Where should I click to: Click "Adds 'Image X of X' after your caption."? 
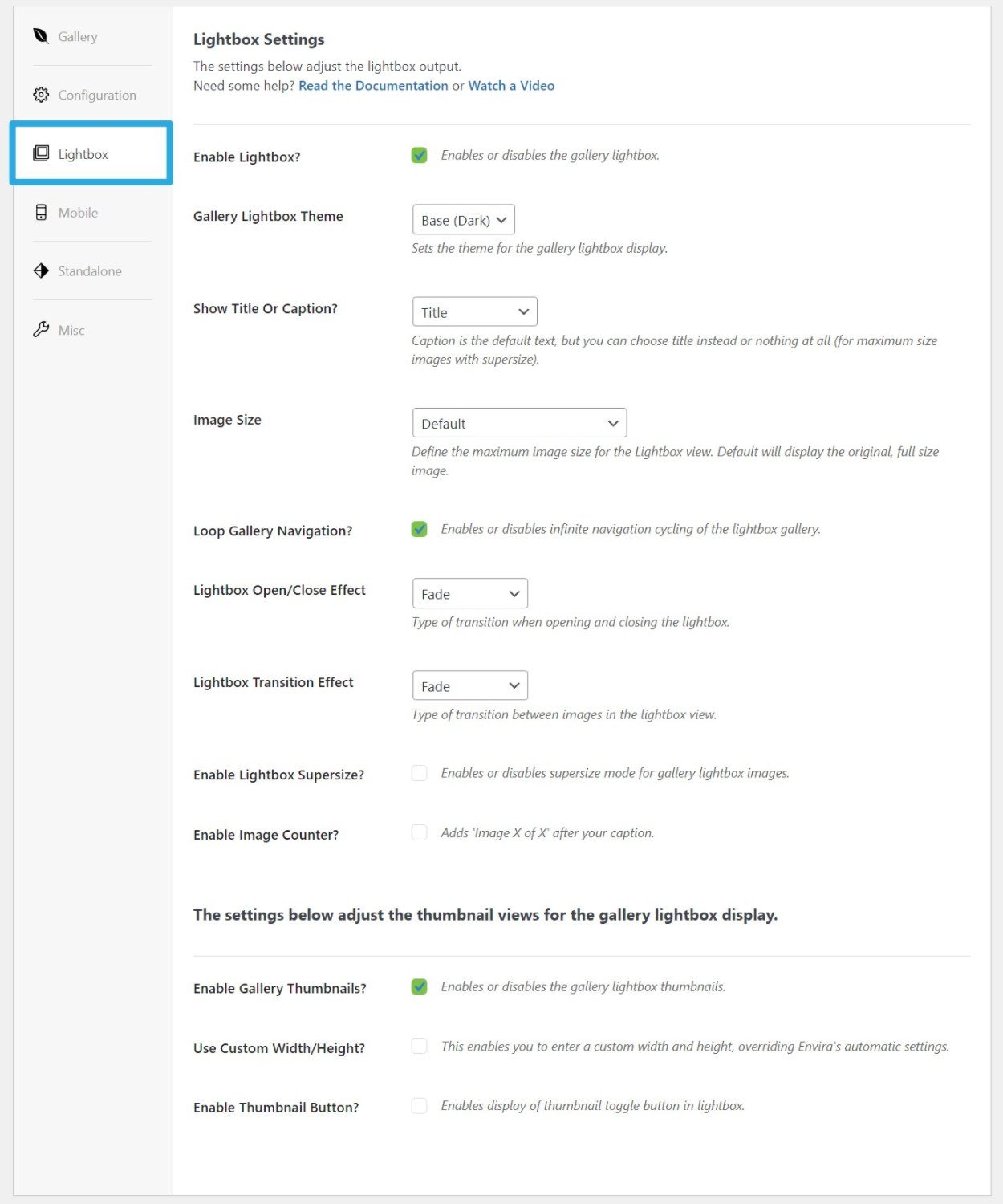[547, 832]
